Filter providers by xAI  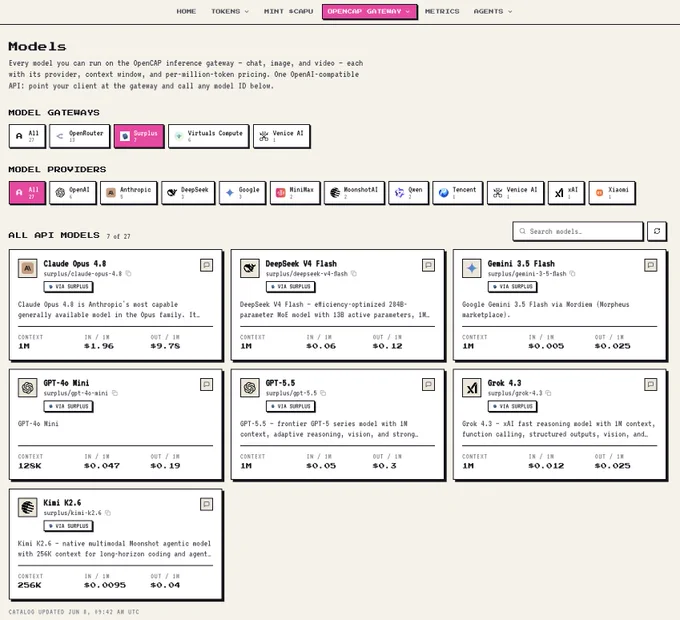point(566,193)
